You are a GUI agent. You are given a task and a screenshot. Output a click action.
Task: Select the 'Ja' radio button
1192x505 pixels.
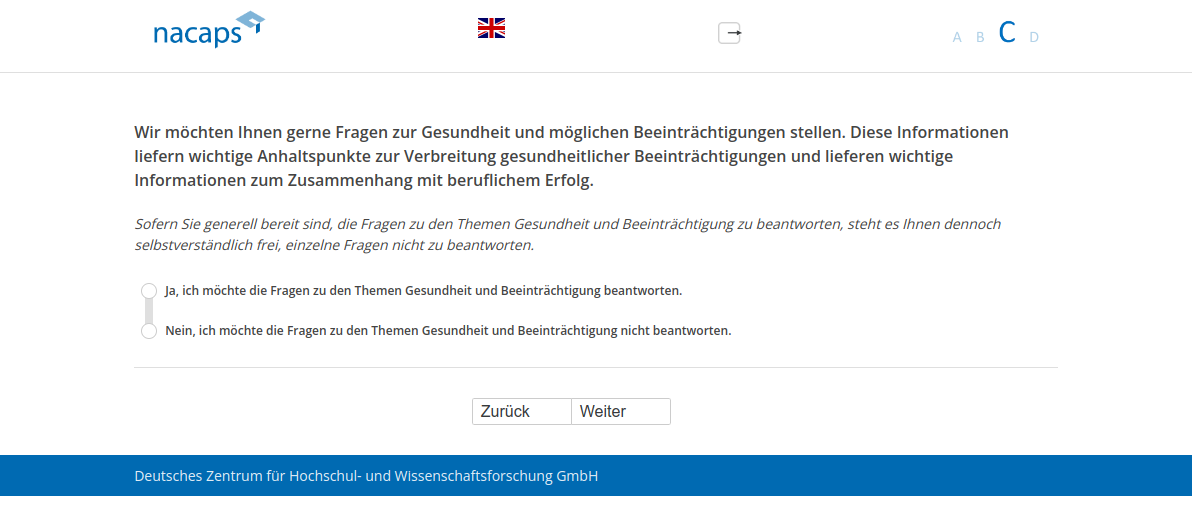(x=149, y=291)
